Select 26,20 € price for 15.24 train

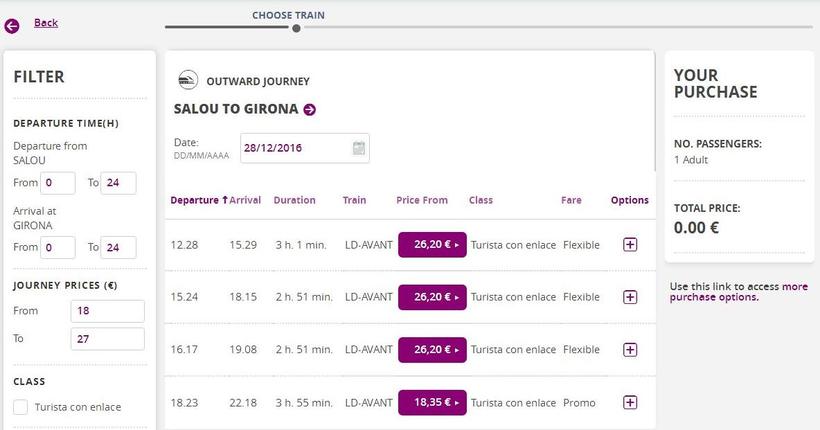coord(431,297)
